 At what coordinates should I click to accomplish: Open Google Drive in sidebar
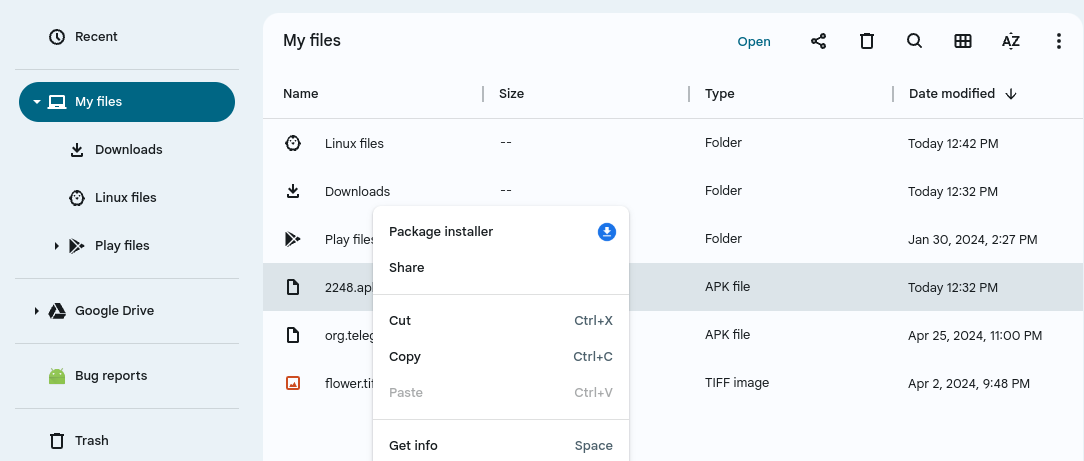115,311
